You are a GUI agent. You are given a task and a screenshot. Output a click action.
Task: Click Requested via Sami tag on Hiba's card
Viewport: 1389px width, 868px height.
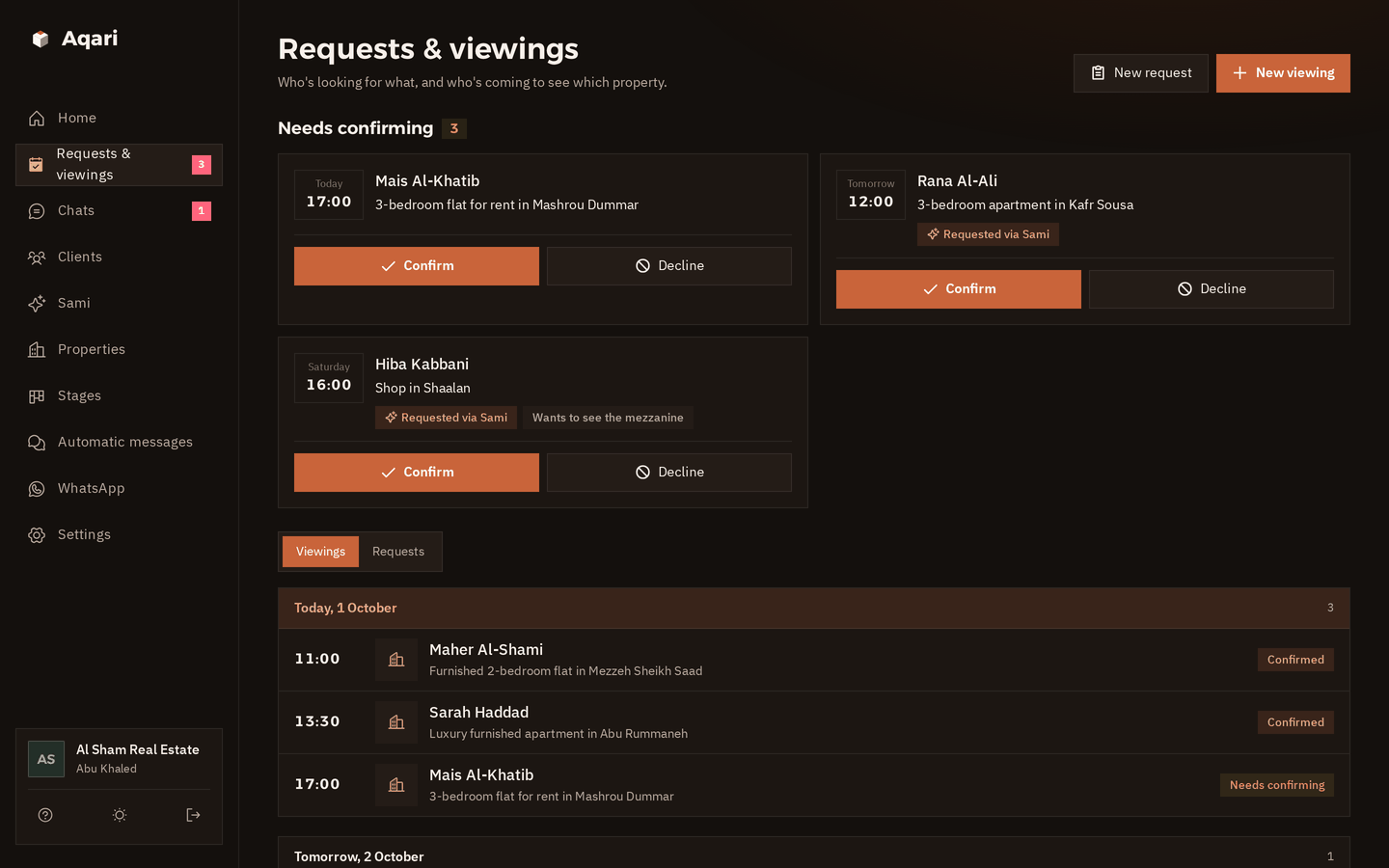pos(446,418)
